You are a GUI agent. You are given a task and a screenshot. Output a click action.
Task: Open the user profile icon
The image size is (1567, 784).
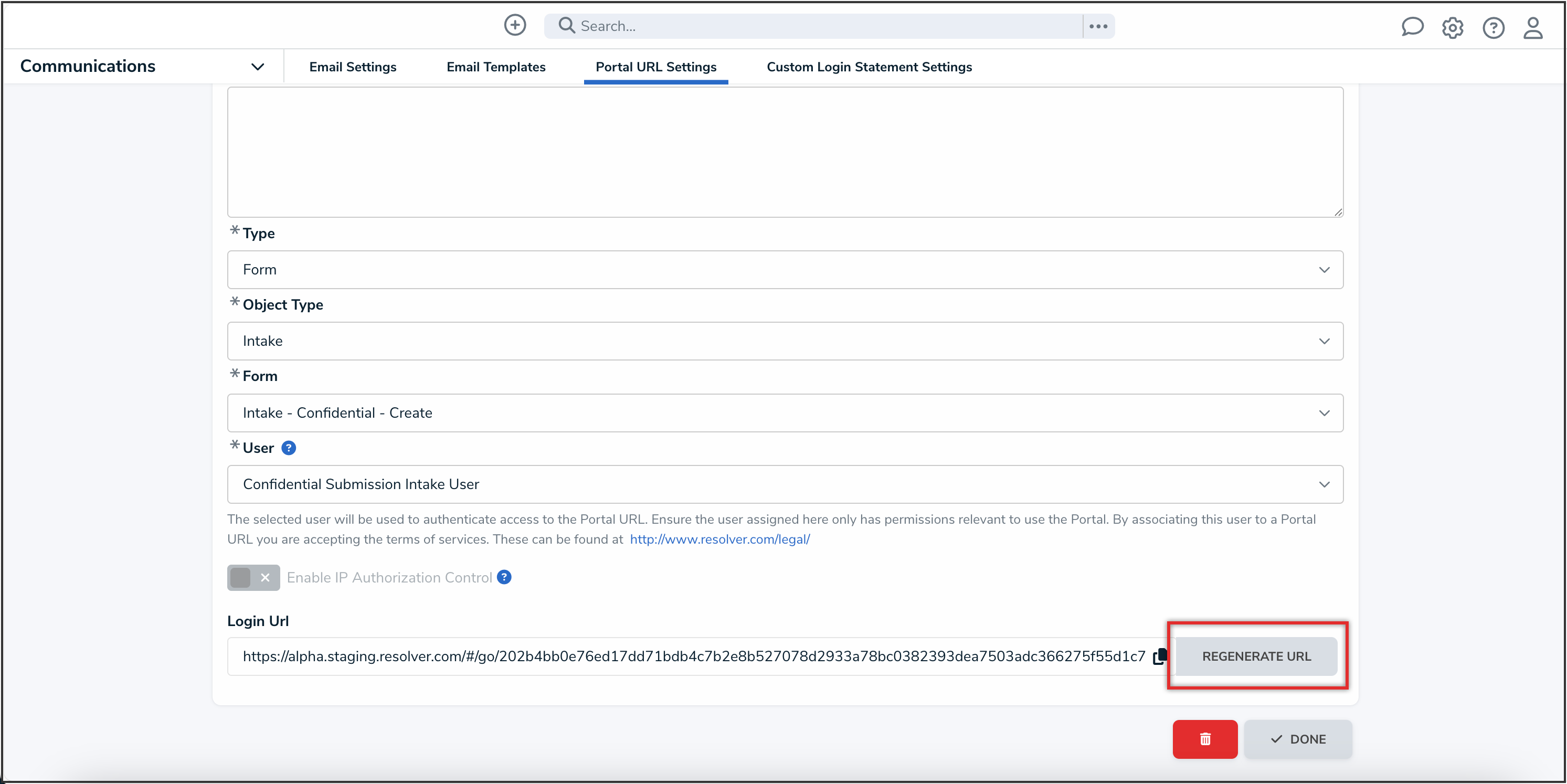[x=1533, y=27]
